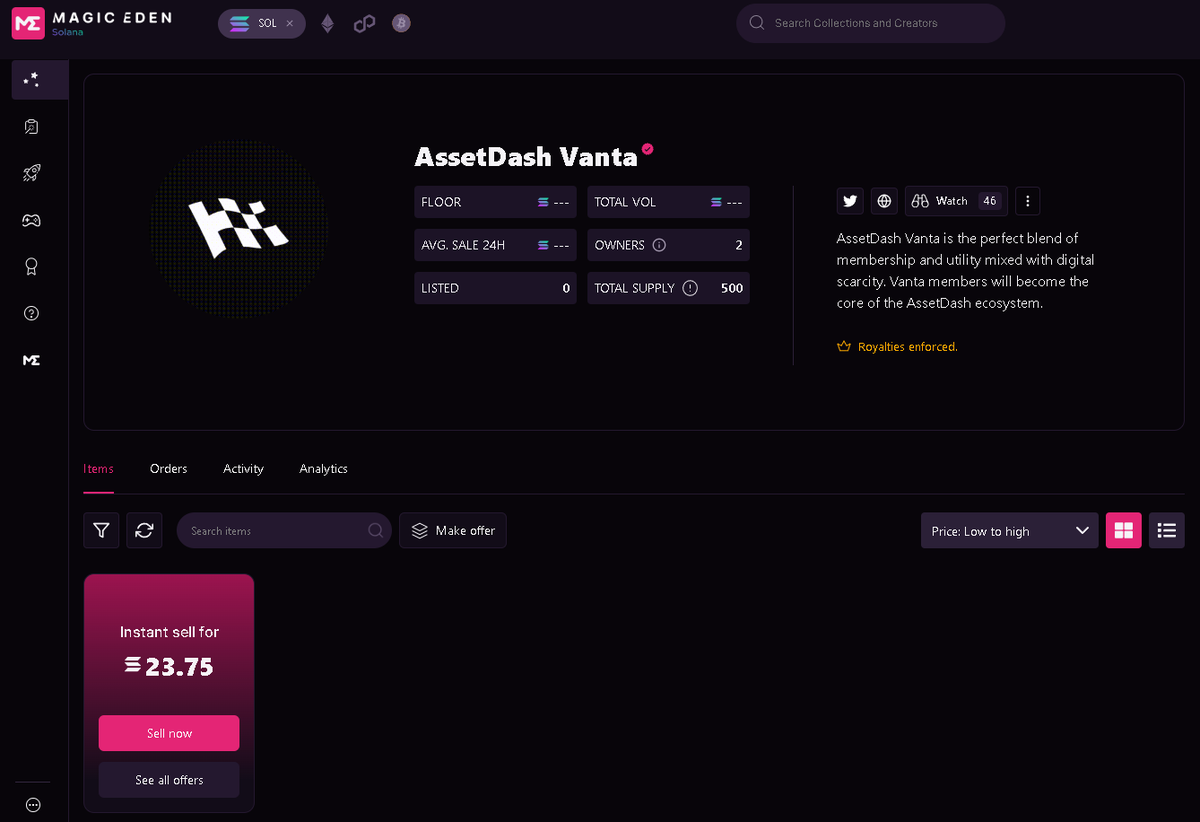The height and width of the screenshot is (822, 1200).
Task: Open the help question mark sidebar icon
Action: coord(32,313)
